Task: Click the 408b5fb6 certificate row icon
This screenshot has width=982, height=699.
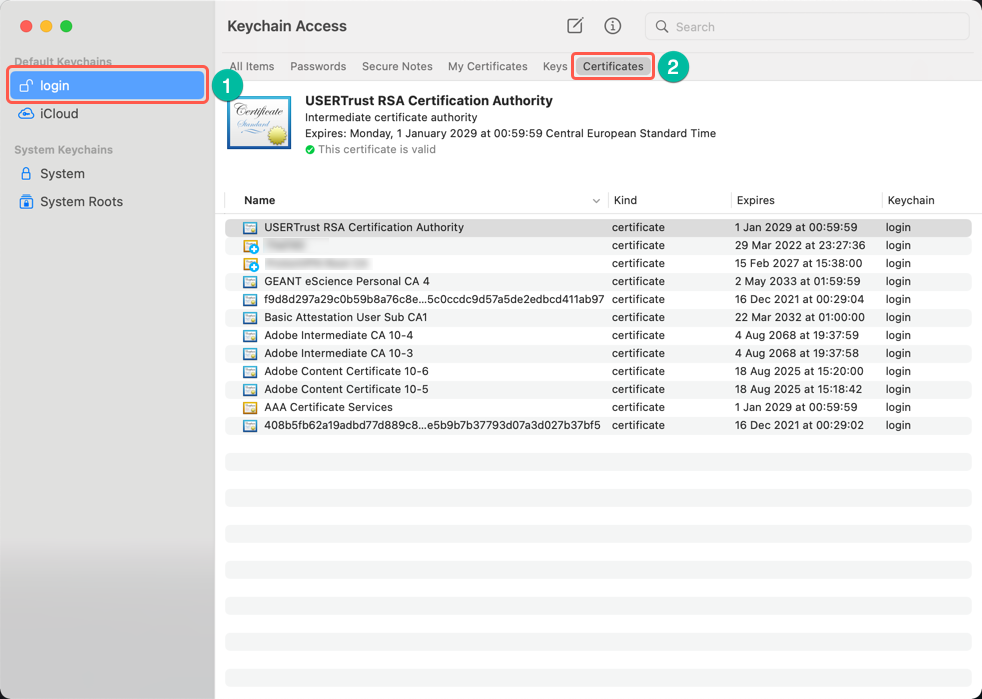Action: click(251, 425)
